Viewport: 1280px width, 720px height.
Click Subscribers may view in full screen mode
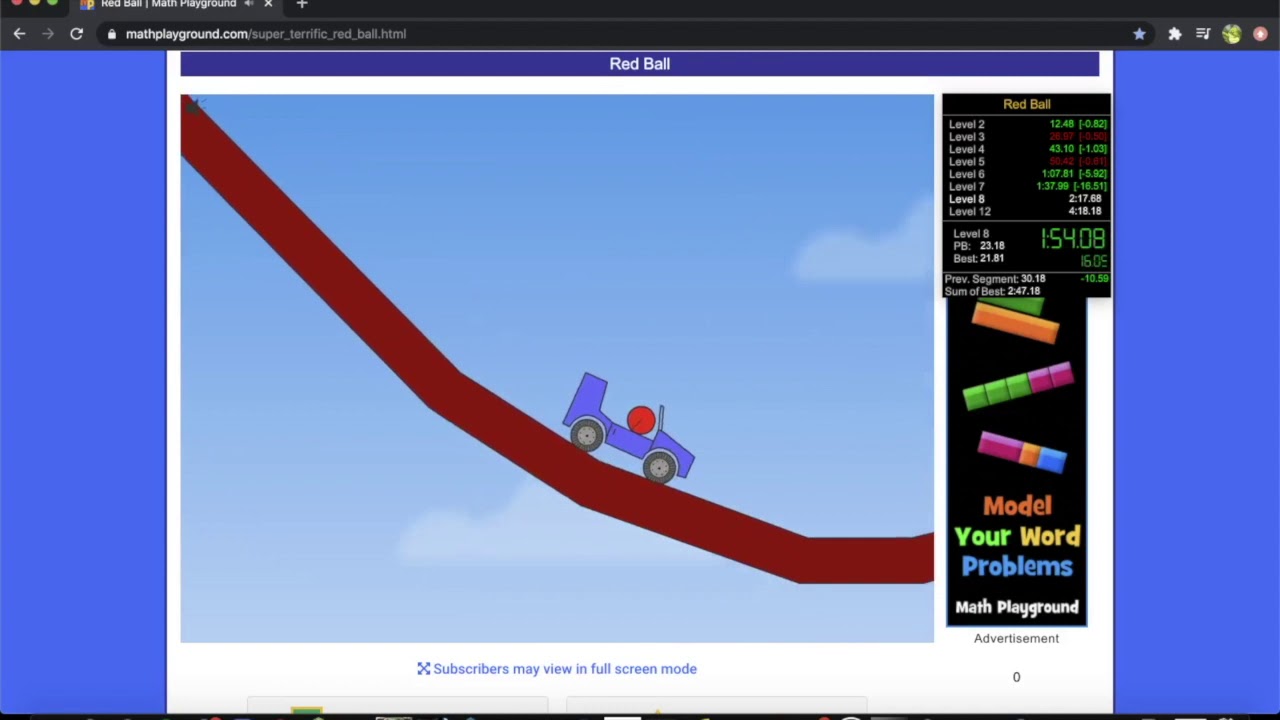(x=565, y=669)
